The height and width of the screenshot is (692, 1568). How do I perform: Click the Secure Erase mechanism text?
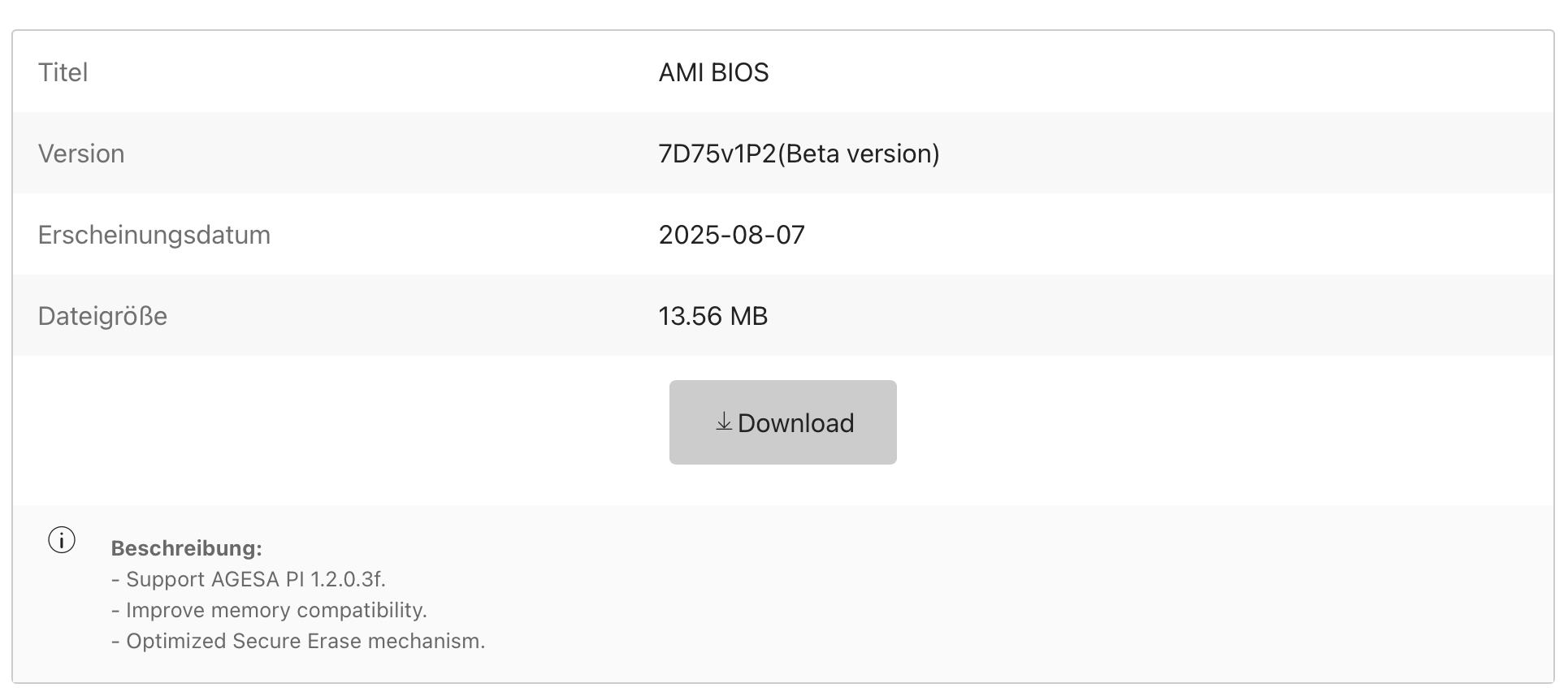pos(358,641)
